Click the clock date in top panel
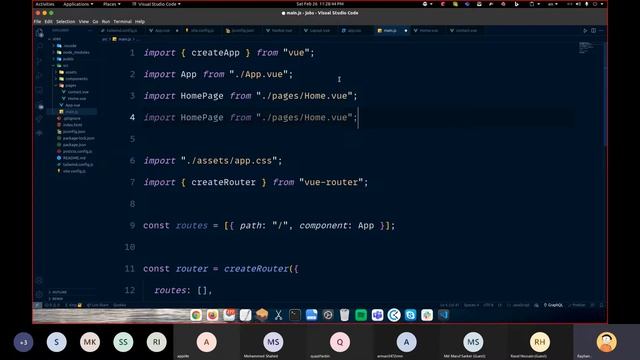Screen dimensions: 640x360 [320, 4]
